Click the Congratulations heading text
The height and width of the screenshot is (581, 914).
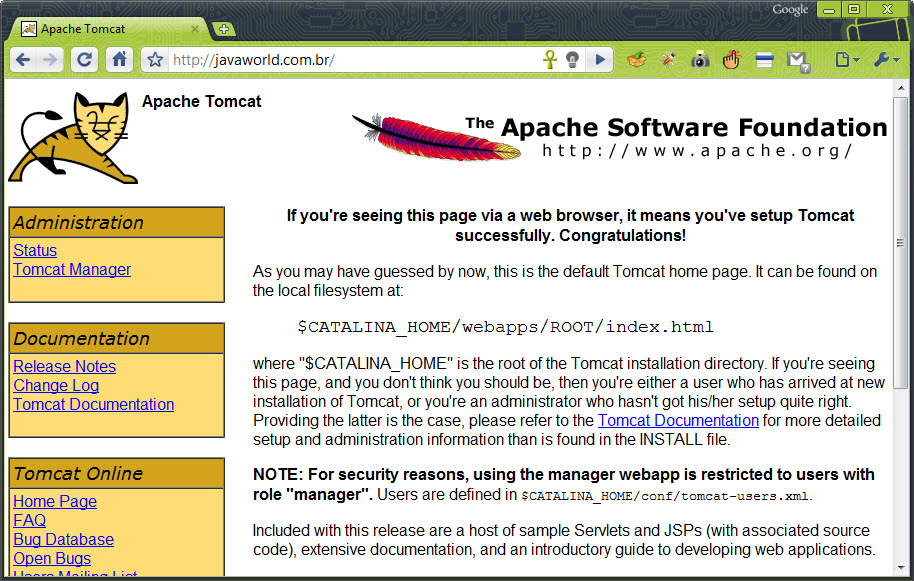click(x=570, y=226)
